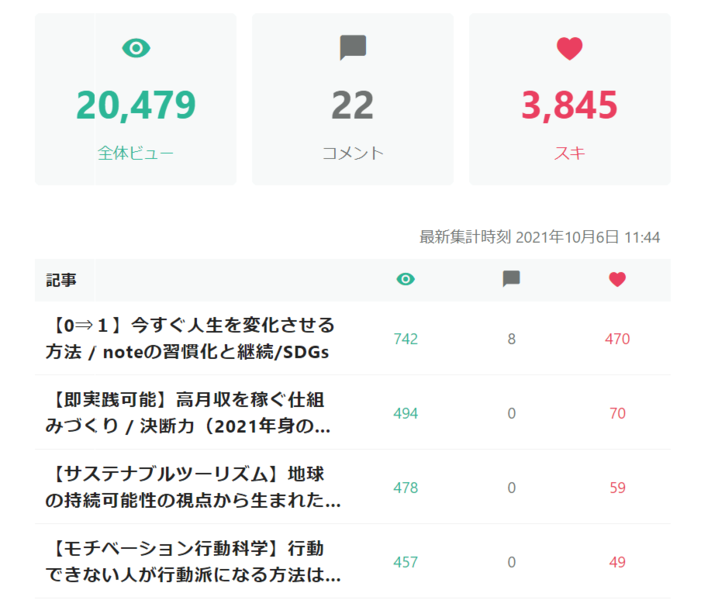Open the 全体ビュー summary card
701x600 pixels.
[x=135, y=99]
